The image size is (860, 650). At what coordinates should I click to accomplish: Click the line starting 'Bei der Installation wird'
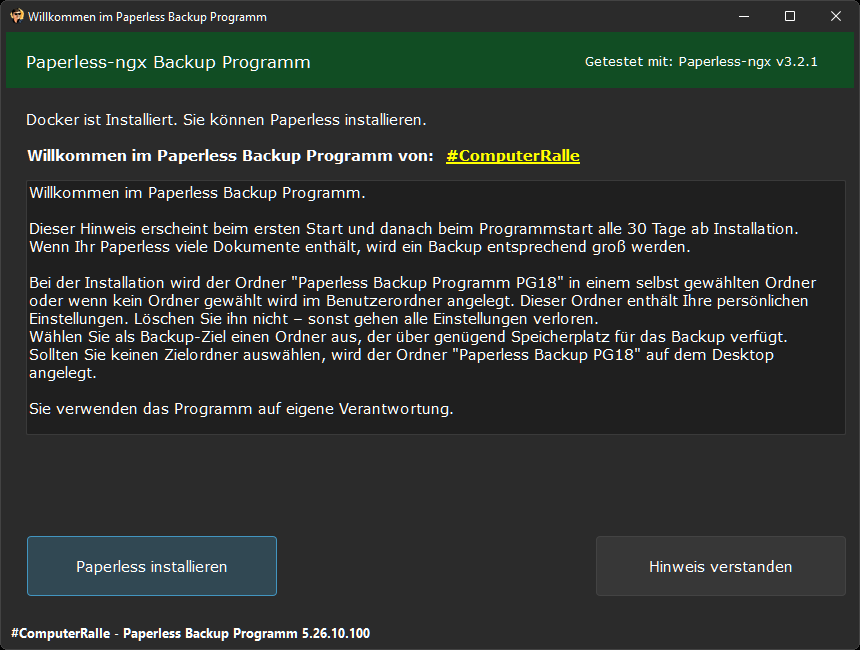pyautogui.click(x=423, y=282)
